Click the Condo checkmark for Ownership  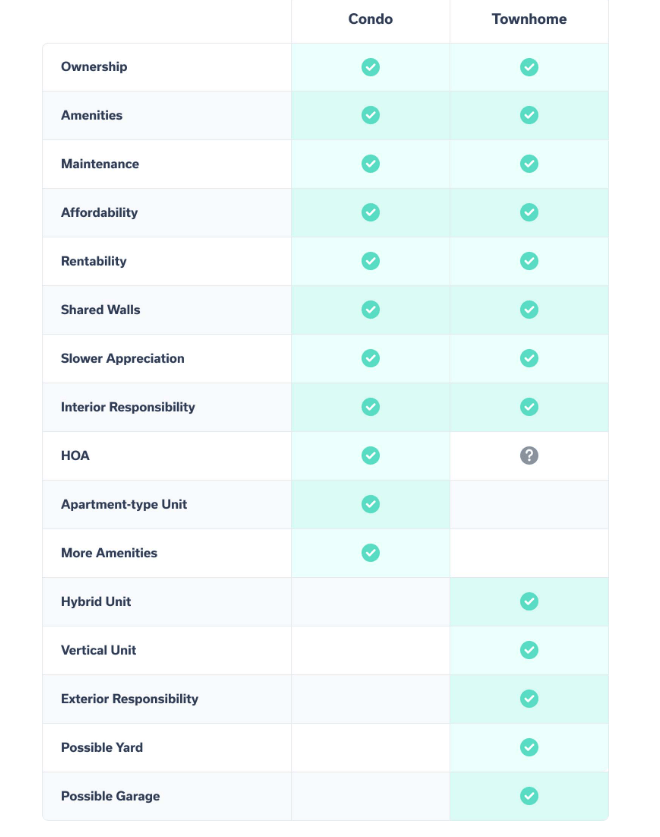370,67
